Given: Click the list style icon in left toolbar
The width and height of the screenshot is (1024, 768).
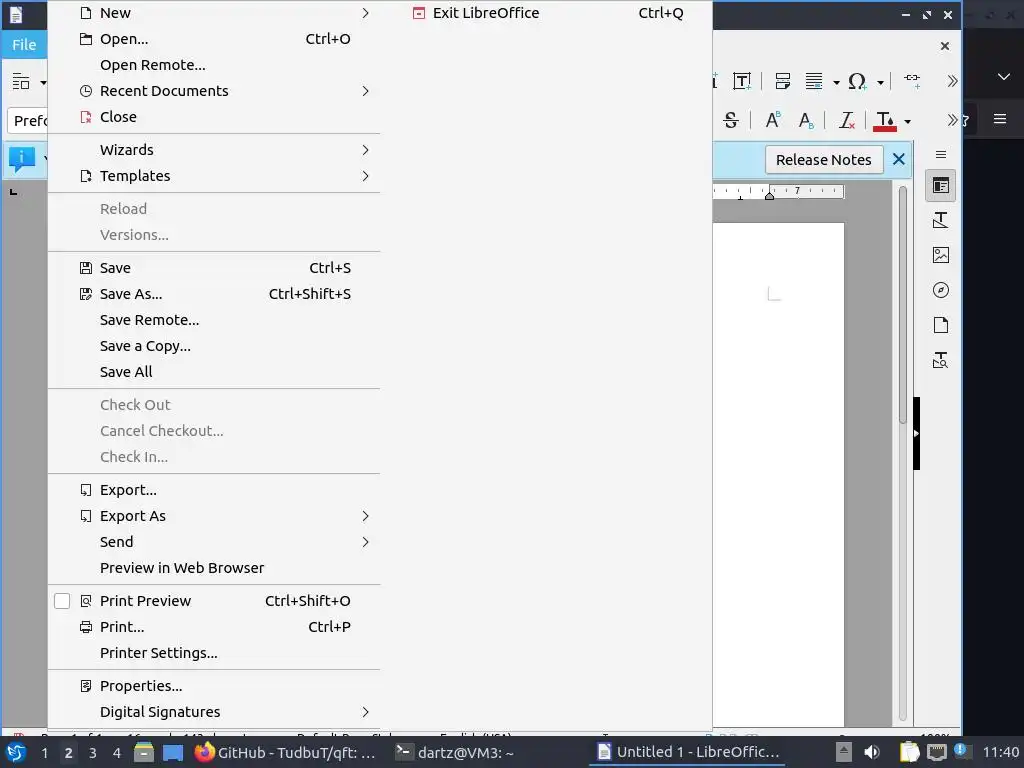Looking at the screenshot, I should [x=21, y=82].
